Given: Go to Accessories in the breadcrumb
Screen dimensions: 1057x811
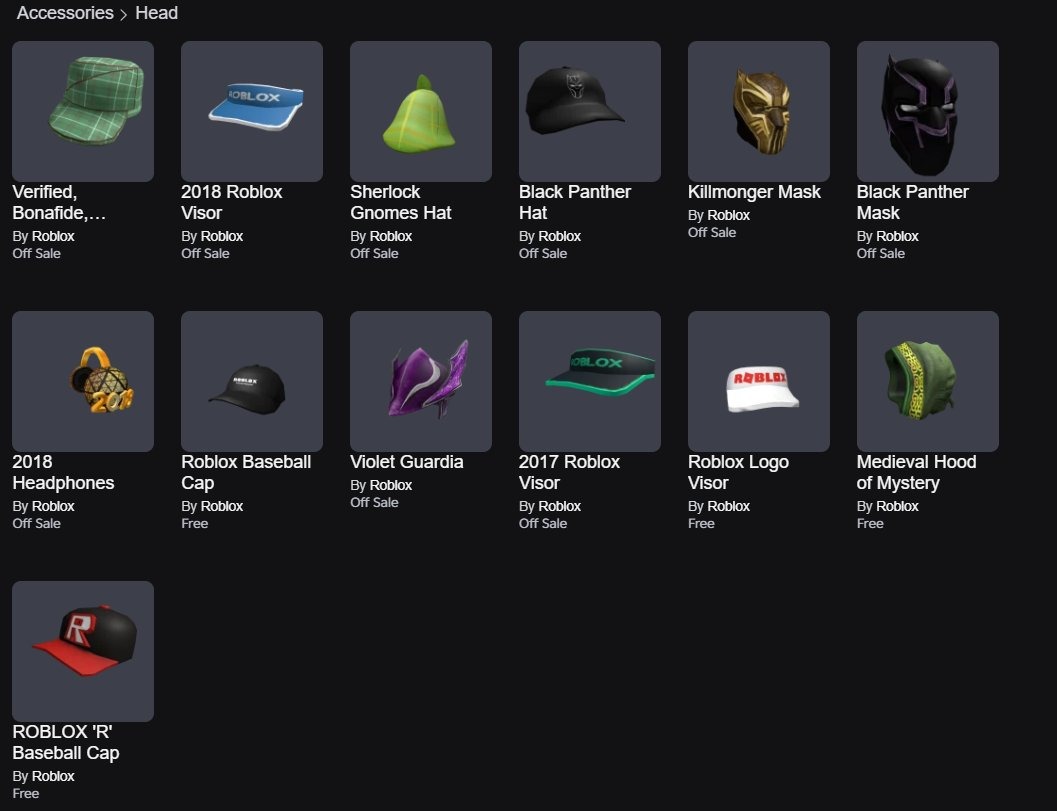Looking at the screenshot, I should coord(65,13).
